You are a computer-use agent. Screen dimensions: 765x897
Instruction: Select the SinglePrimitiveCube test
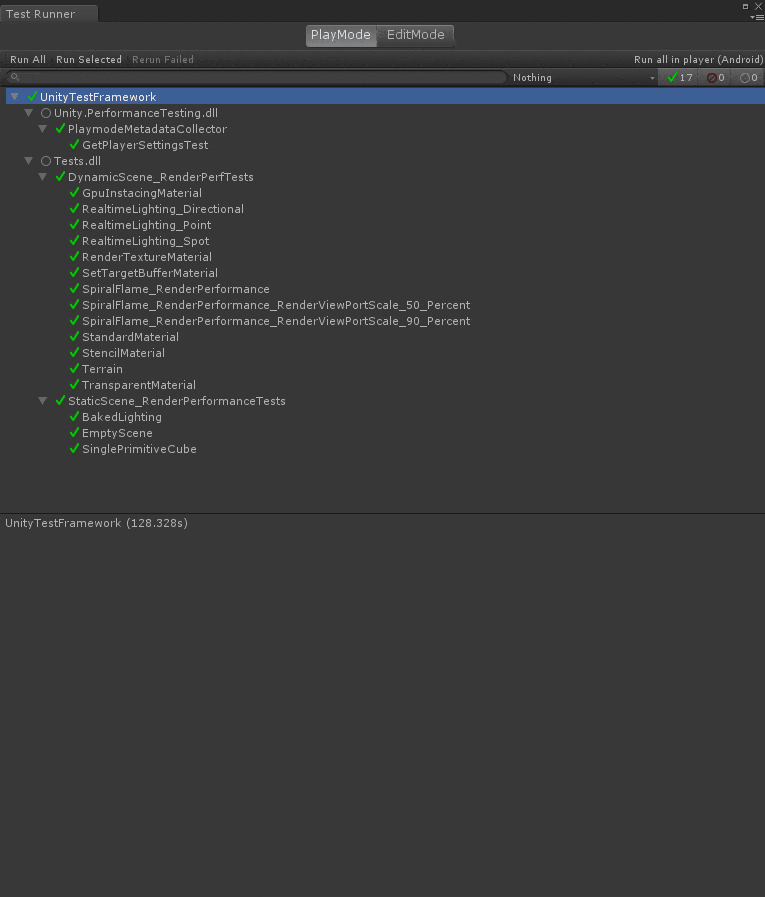point(139,450)
